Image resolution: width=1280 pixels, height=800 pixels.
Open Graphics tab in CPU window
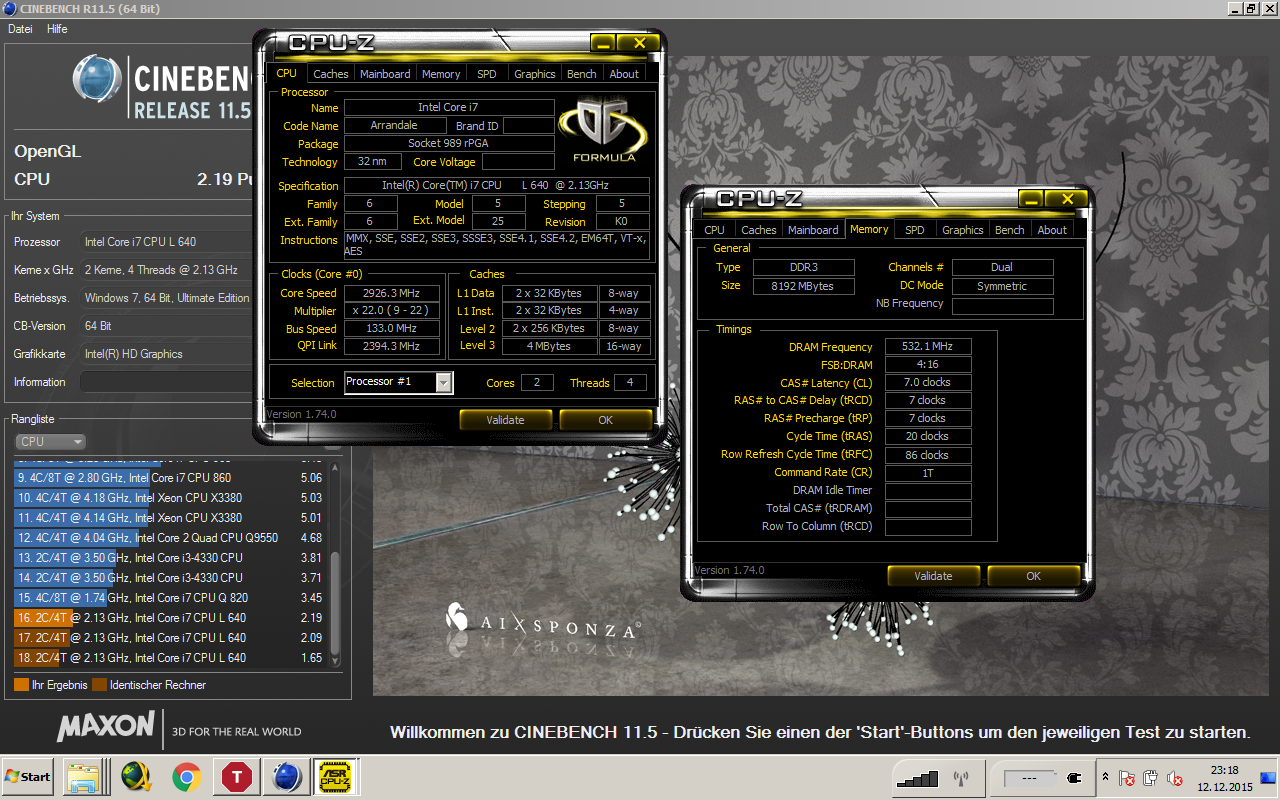click(x=535, y=74)
